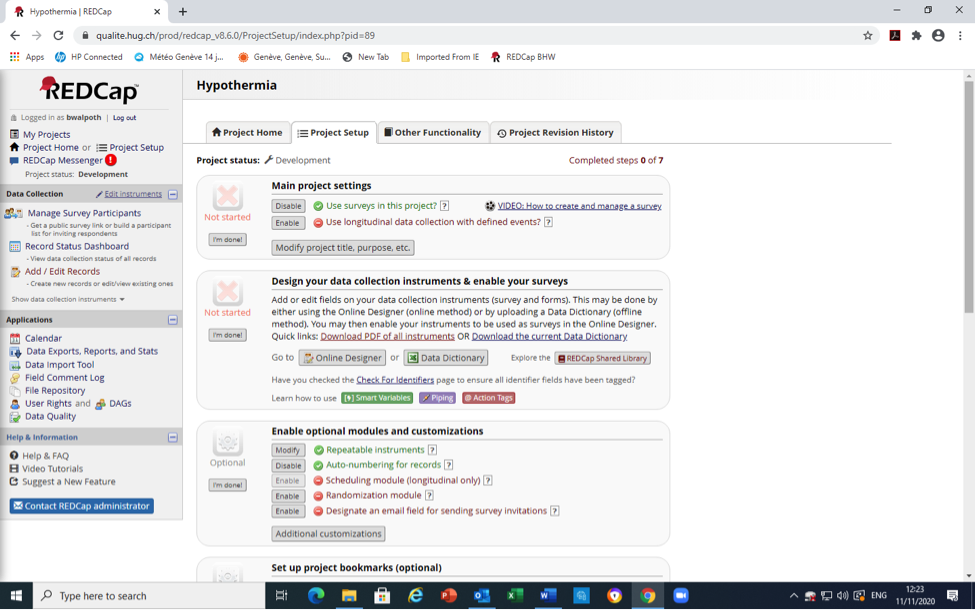Collapse the Applications section
The image size is (975, 610).
173,320
